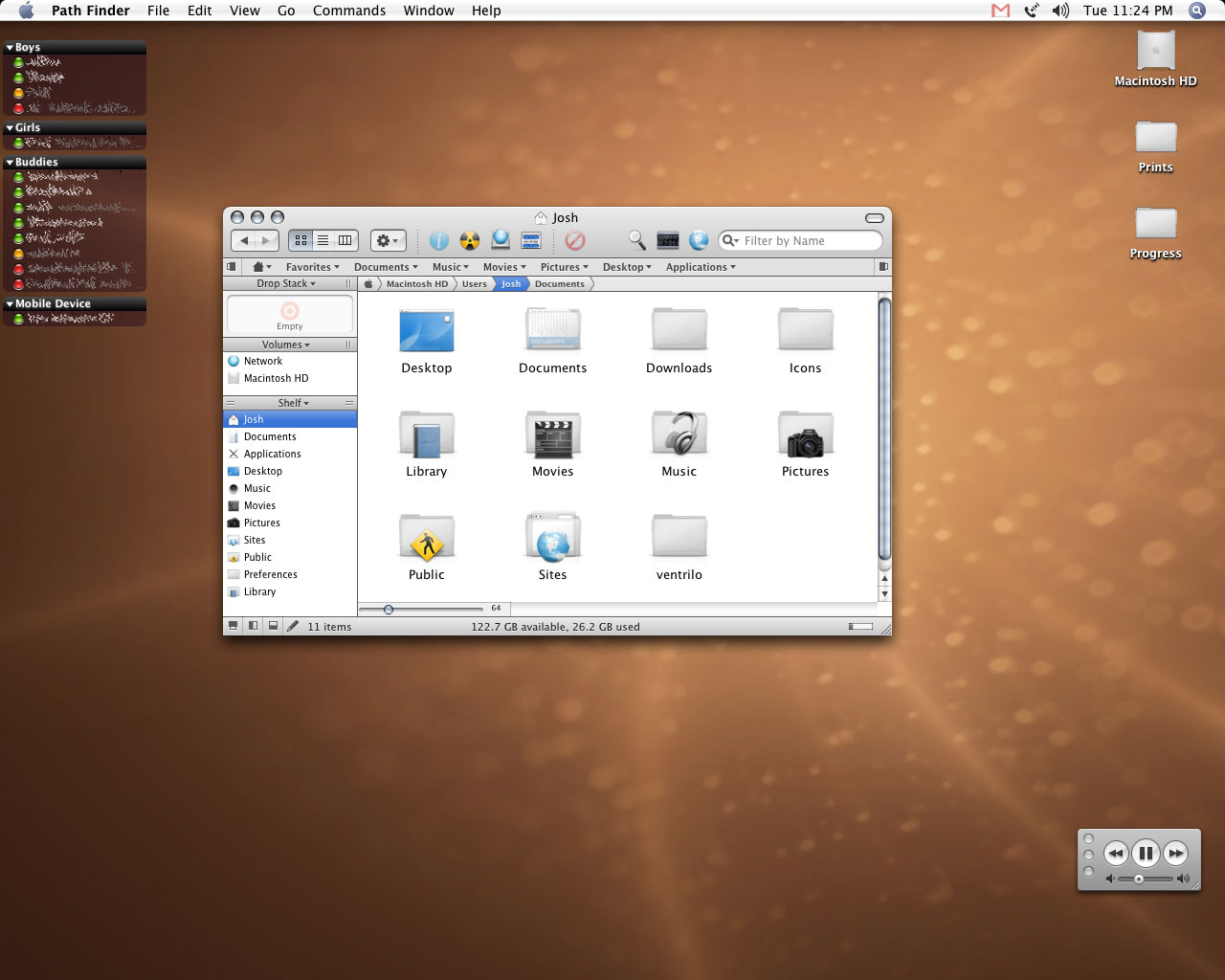The height and width of the screenshot is (980, 1225).
Task: Switch to list view mode
Action: coord(323,241)
